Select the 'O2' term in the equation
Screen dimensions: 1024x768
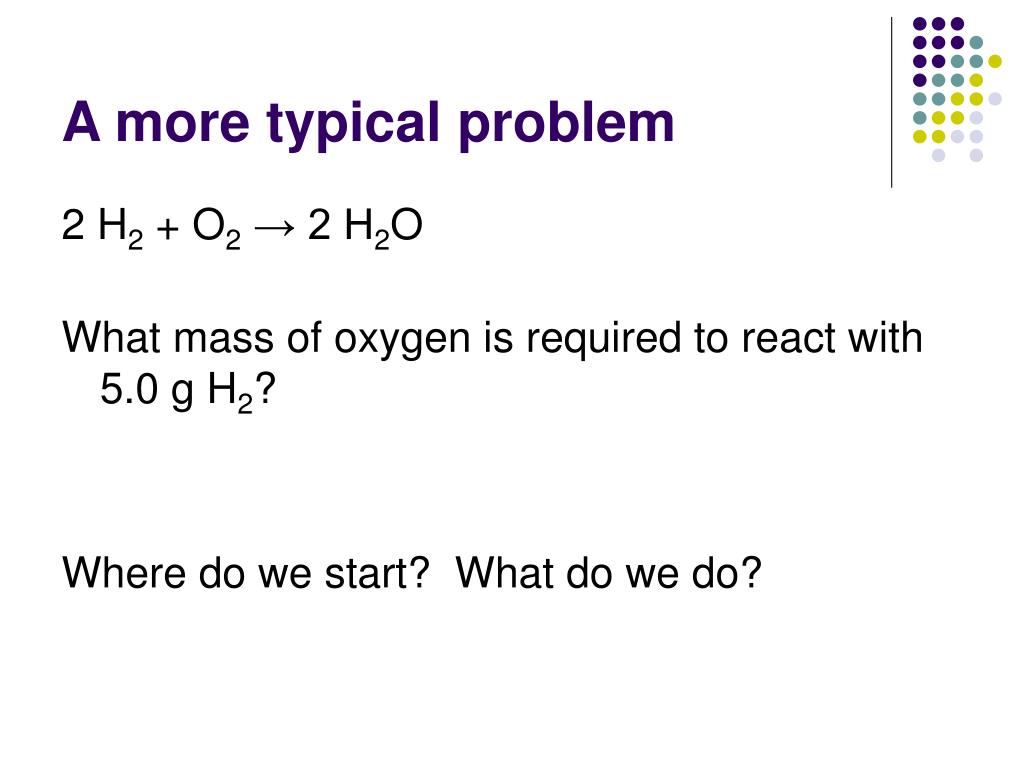point(216,229)
